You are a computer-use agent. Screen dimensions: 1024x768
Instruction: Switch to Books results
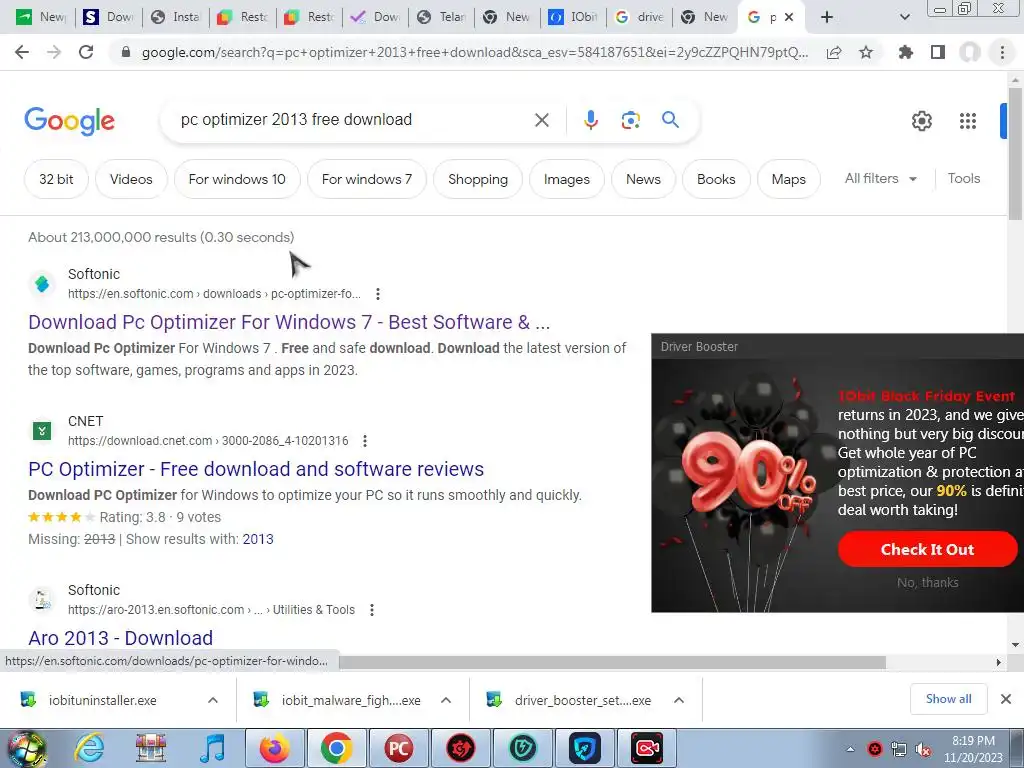pyautogui.click(x=716, y=179)
